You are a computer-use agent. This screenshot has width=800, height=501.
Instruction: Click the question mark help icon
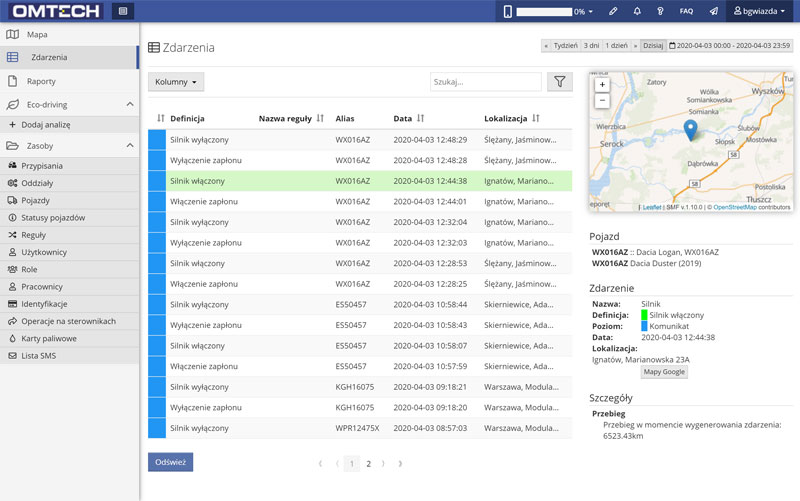(x=660, y=11)
